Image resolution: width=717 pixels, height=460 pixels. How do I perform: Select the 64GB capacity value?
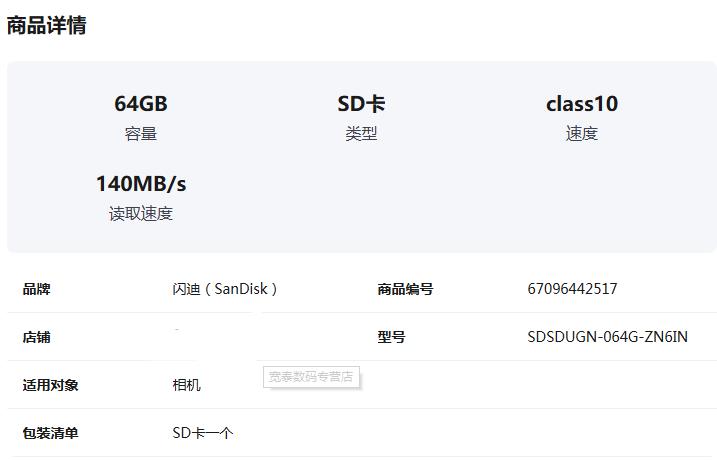[x=141, y=104]
